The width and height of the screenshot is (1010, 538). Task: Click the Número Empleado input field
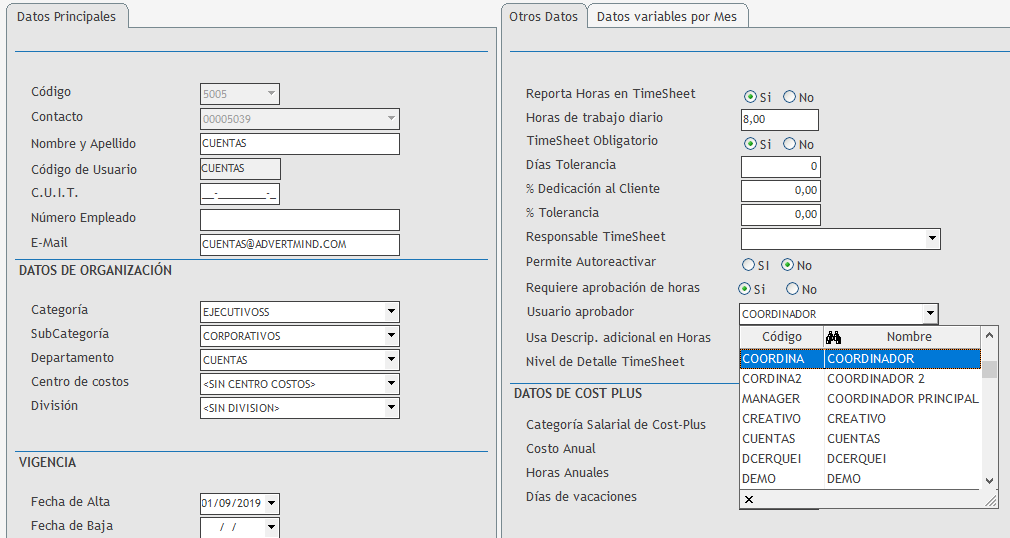tap(299, 220)
